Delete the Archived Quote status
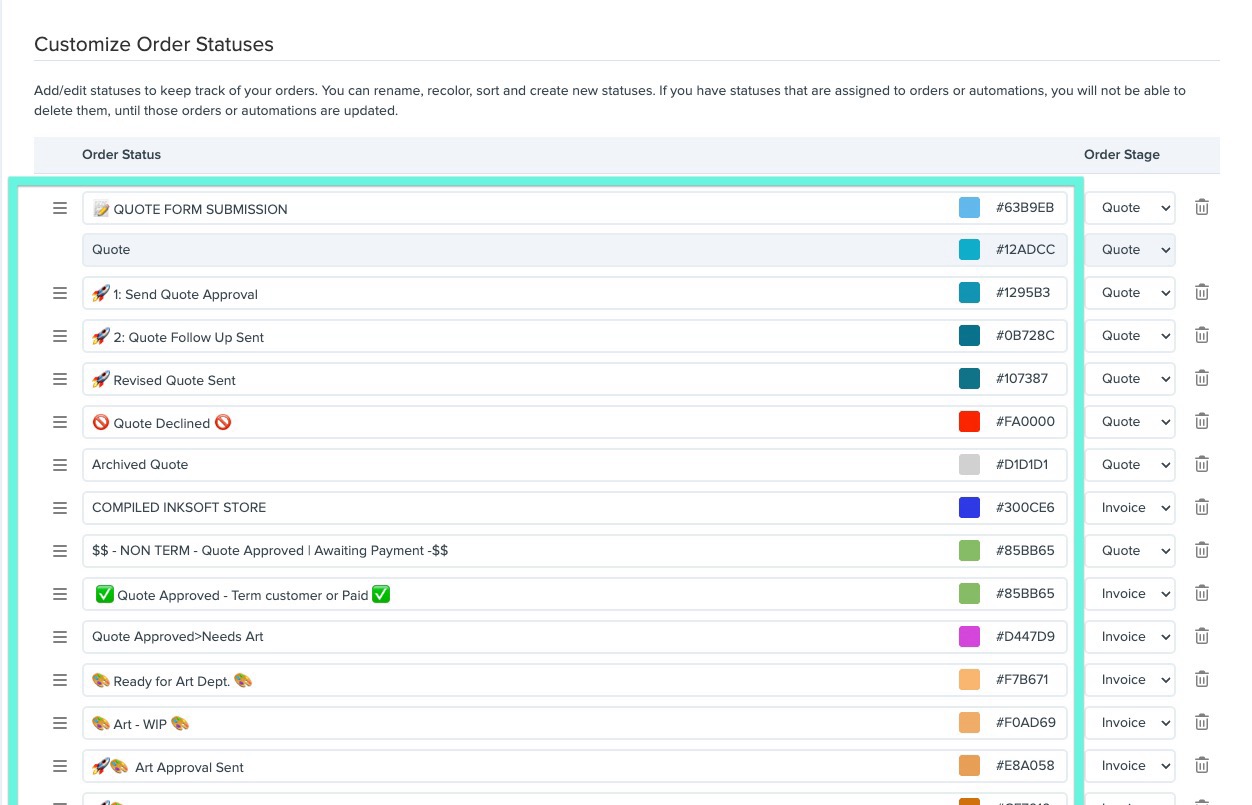The width and height of the screenshot is (1252, 805). (x=1202, y=464)
